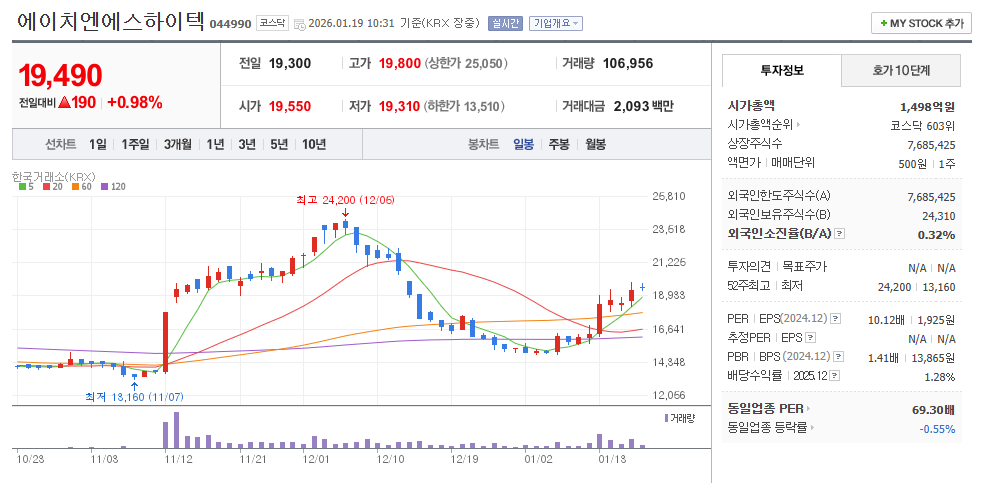Click the 시가 value 19,550
The height and width of the screenshot is (483, 988).
[x=289, y=106]
